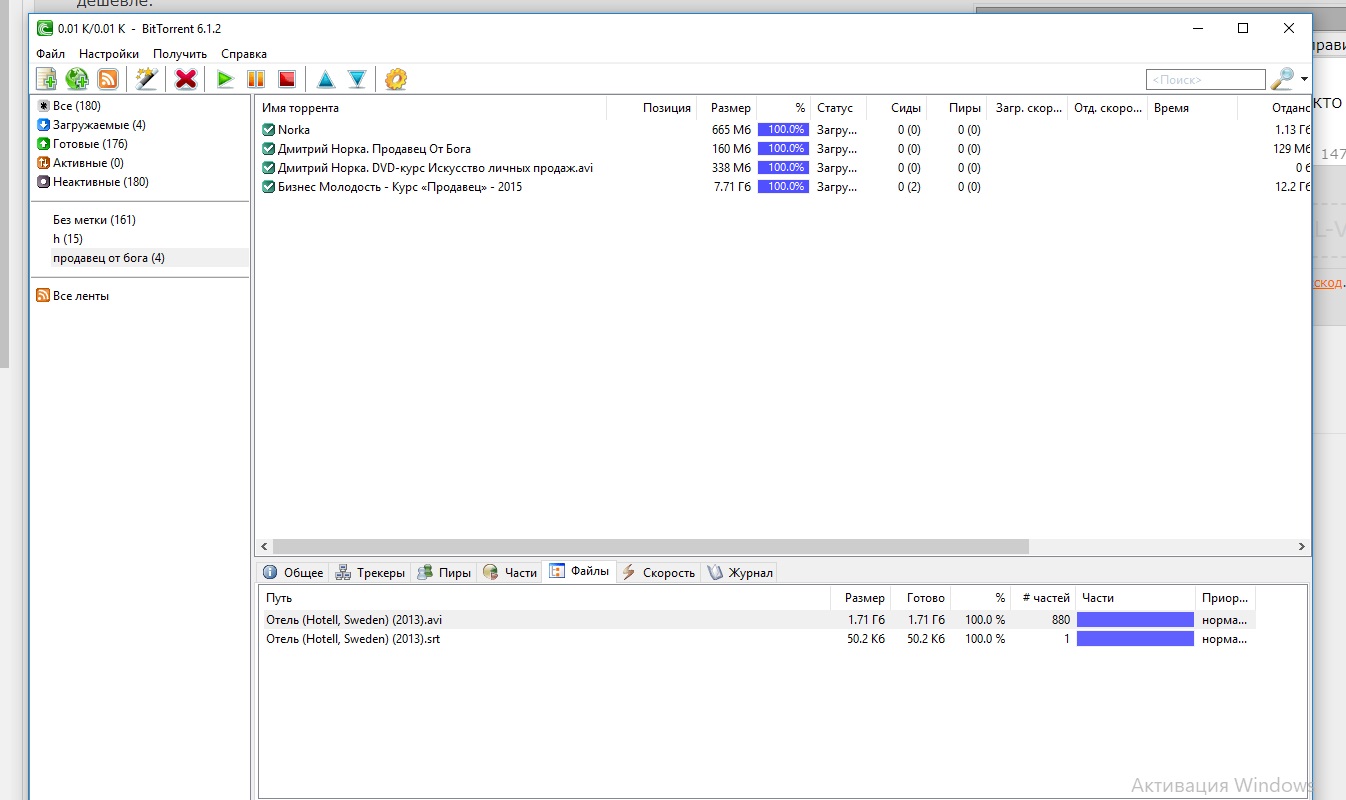This screenshot has height=800, width=1346.
Task: Click the status icon of Дмитрий Норка. Продавец От Бога
Action: point(268,149)
